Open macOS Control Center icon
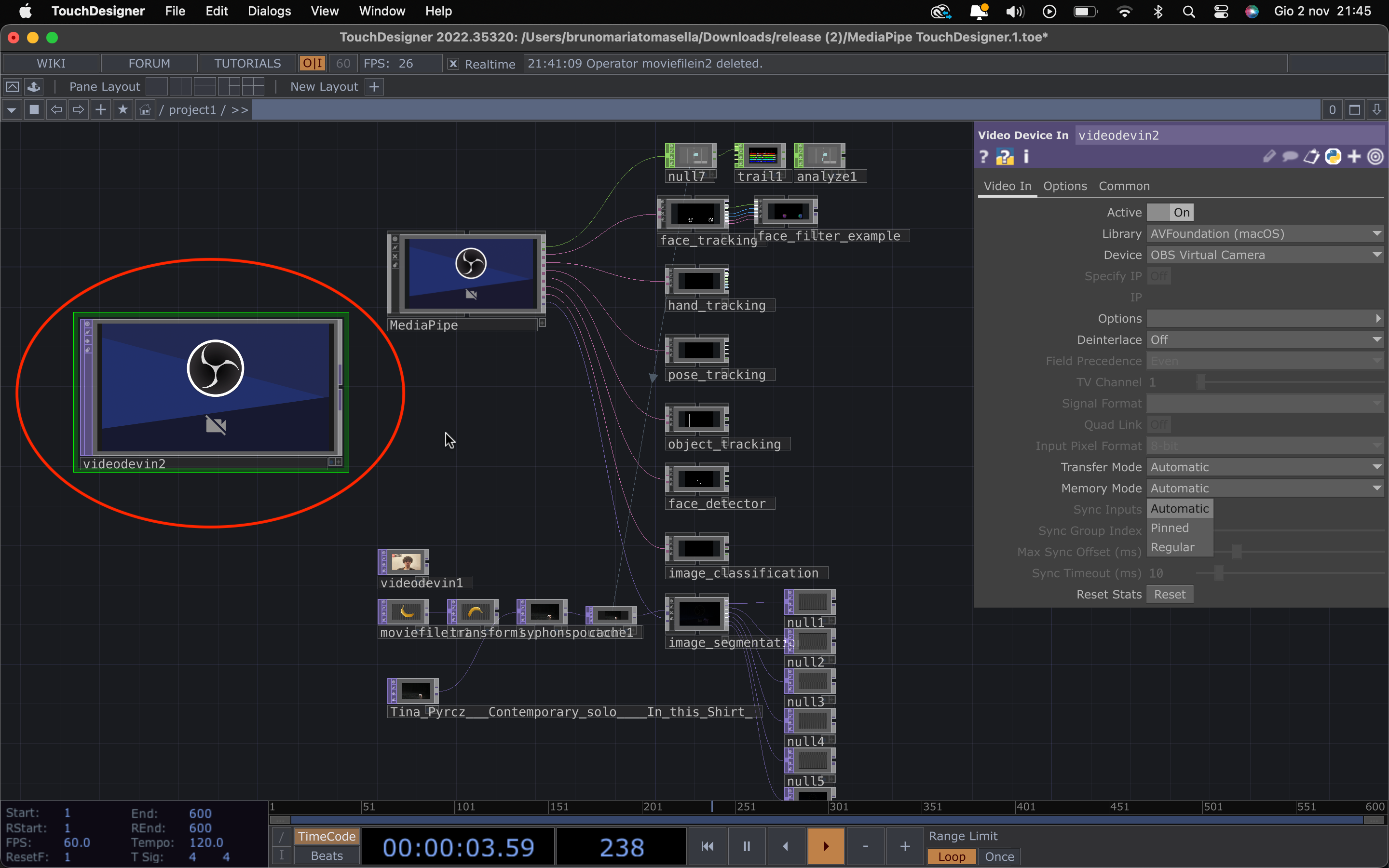Viewport: 1389px width, 868px height. coord(1221,12)
